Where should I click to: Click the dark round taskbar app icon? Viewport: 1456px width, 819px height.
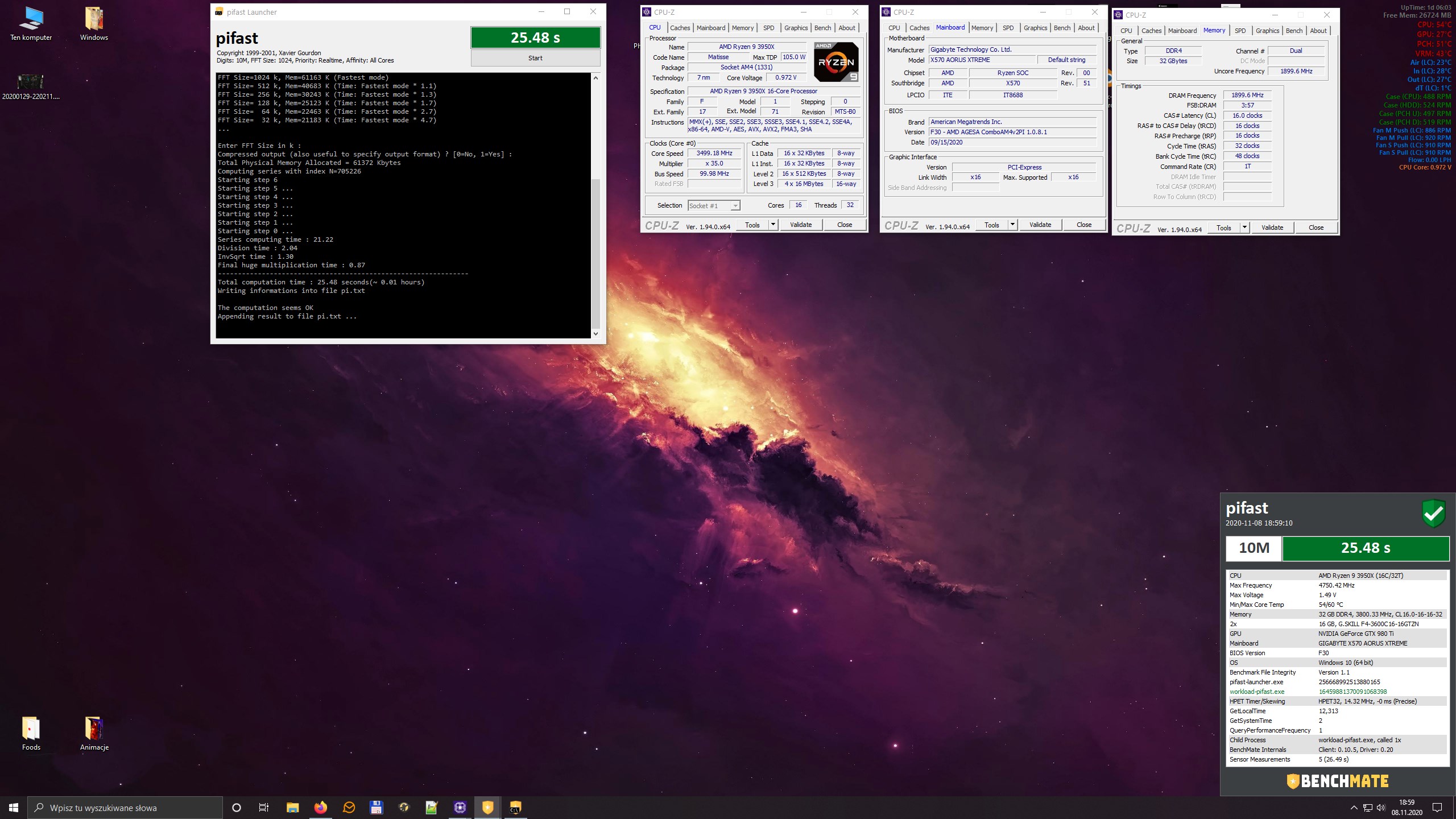coord(404,808)
